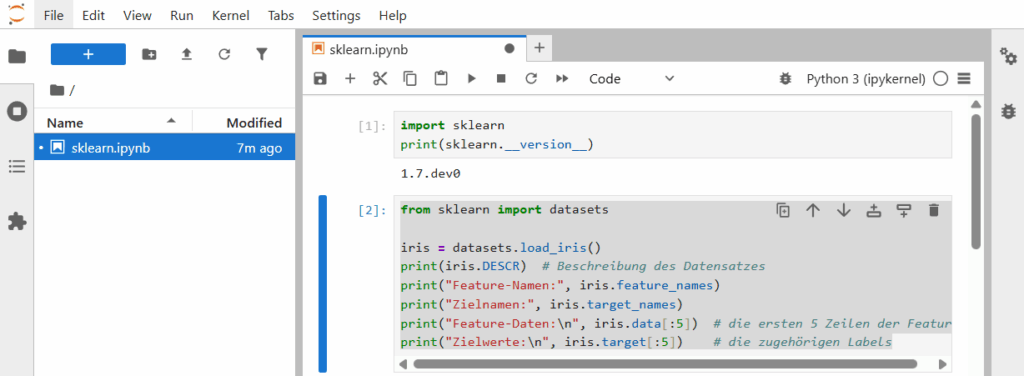
Task: Open the File Browser sidebar folder icon
Action: point(17,56)
